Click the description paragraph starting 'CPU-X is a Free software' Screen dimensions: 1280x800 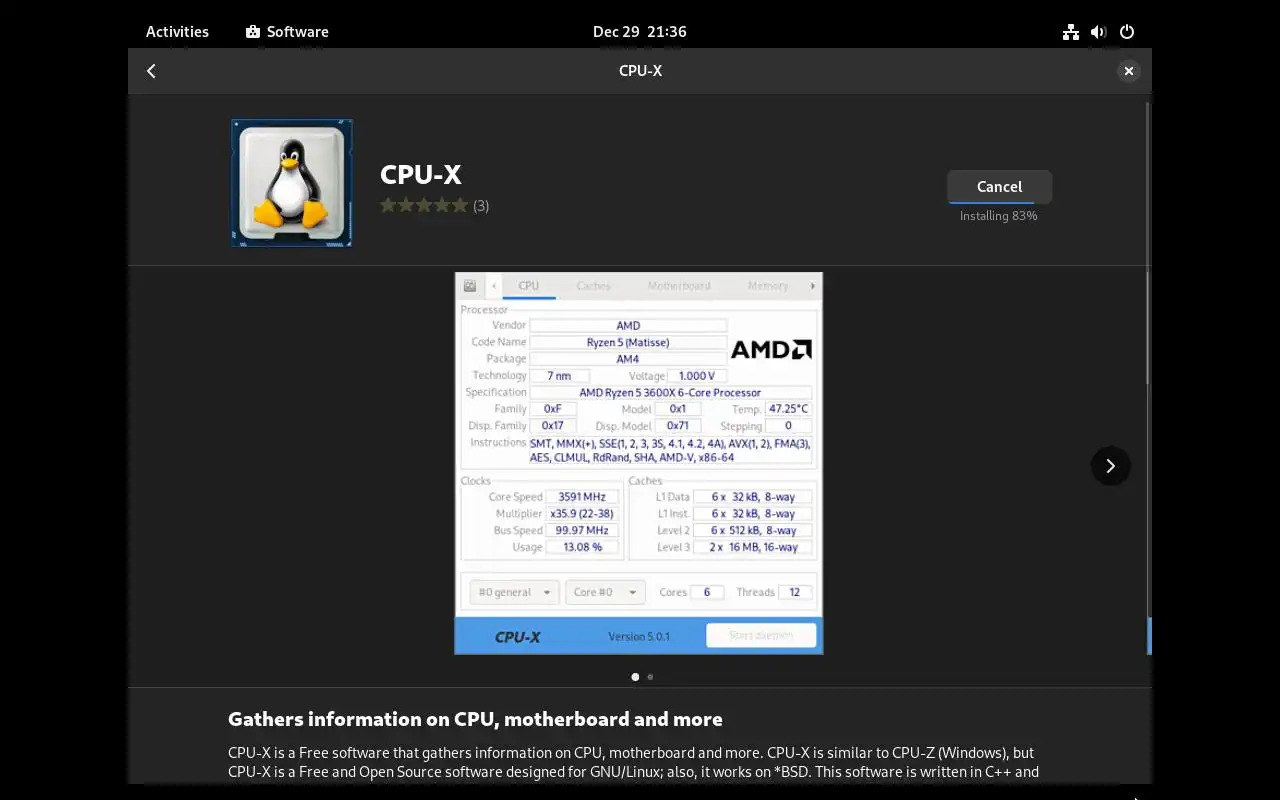[x=634, y=762]
